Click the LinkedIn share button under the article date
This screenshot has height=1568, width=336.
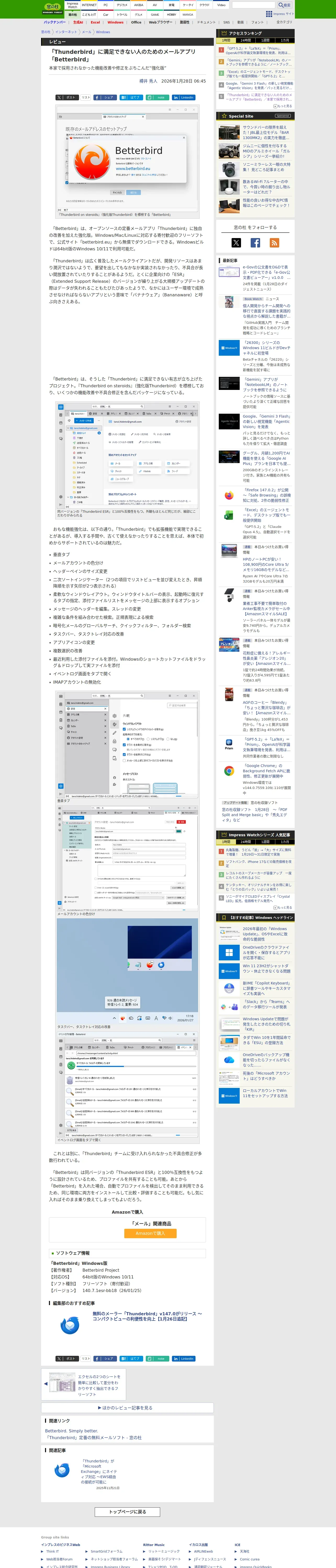tap(183, 97)
